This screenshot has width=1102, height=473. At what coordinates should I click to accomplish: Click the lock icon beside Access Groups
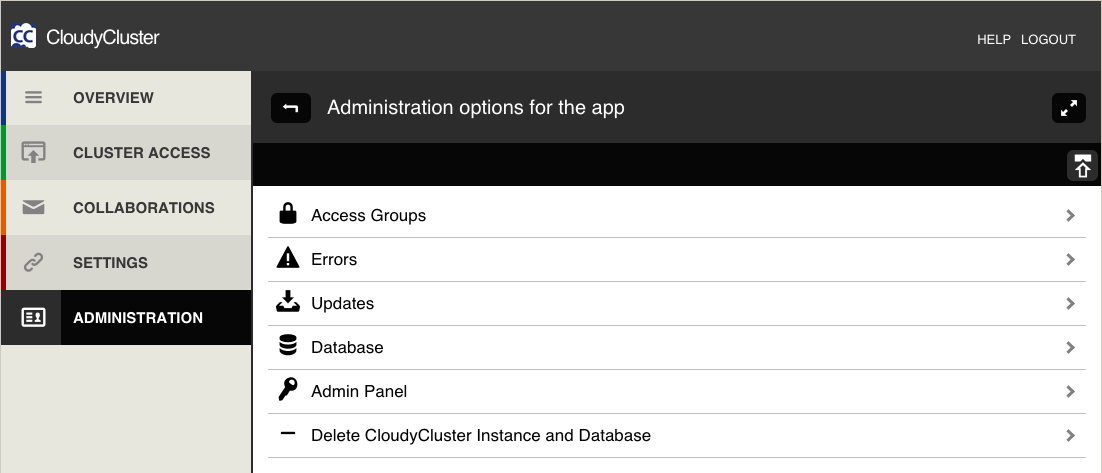click(287, 214)
